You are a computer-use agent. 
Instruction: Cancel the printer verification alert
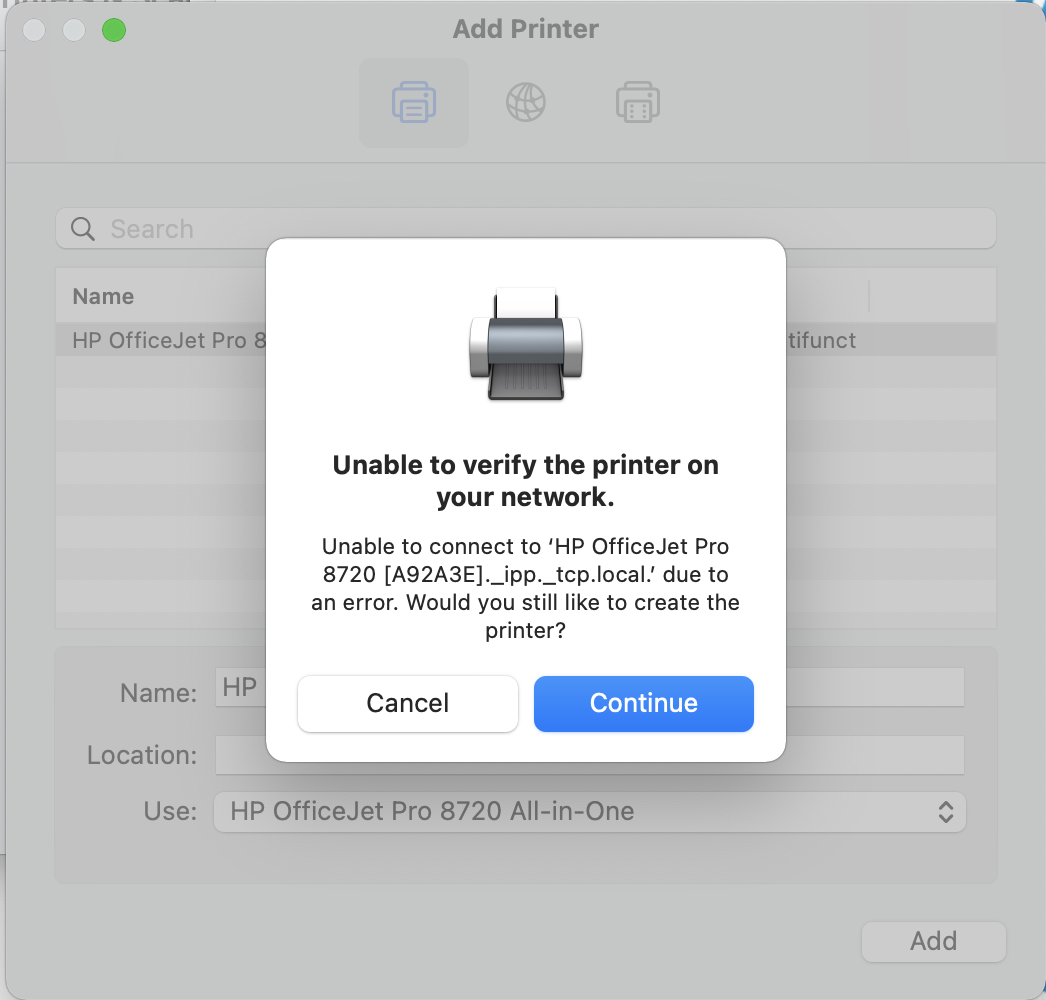tap(407, 703)
